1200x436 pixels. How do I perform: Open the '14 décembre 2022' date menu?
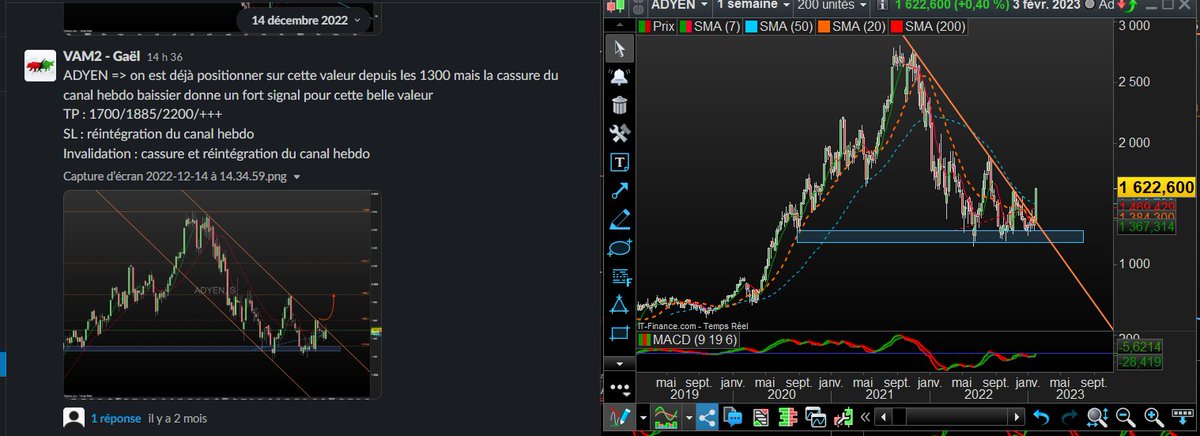point(307,19)
